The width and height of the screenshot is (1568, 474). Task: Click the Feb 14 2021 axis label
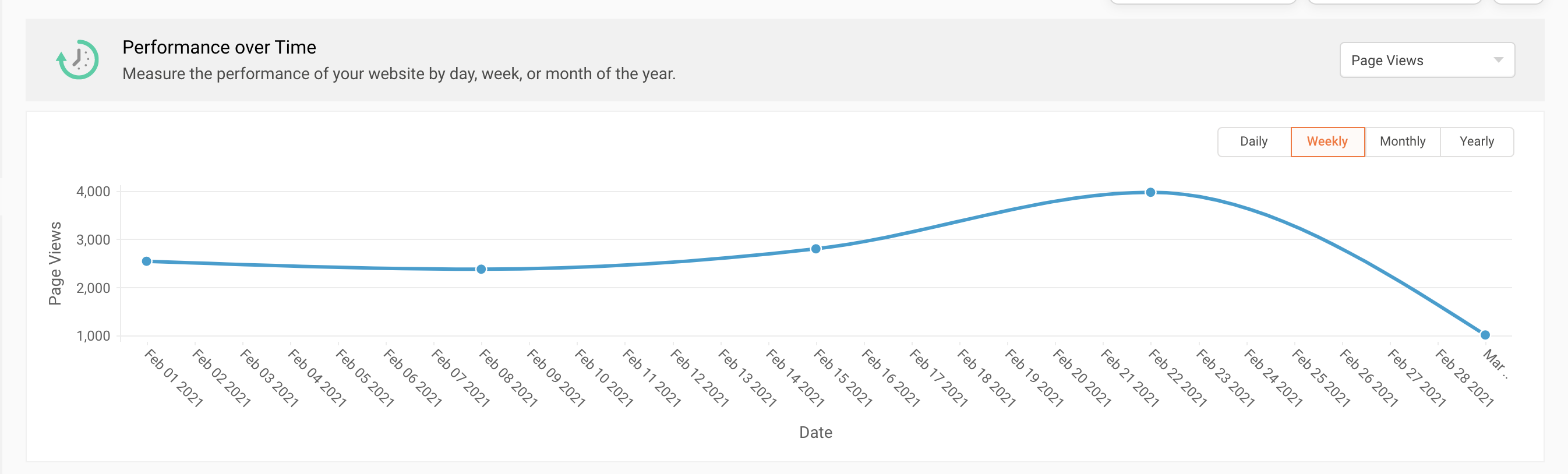(794, 377)
